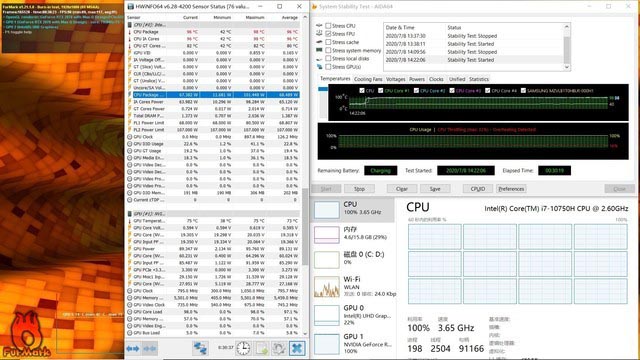
Task: Click the thermometer icon of CPU Package temperature row
Action: click(130, 32)
